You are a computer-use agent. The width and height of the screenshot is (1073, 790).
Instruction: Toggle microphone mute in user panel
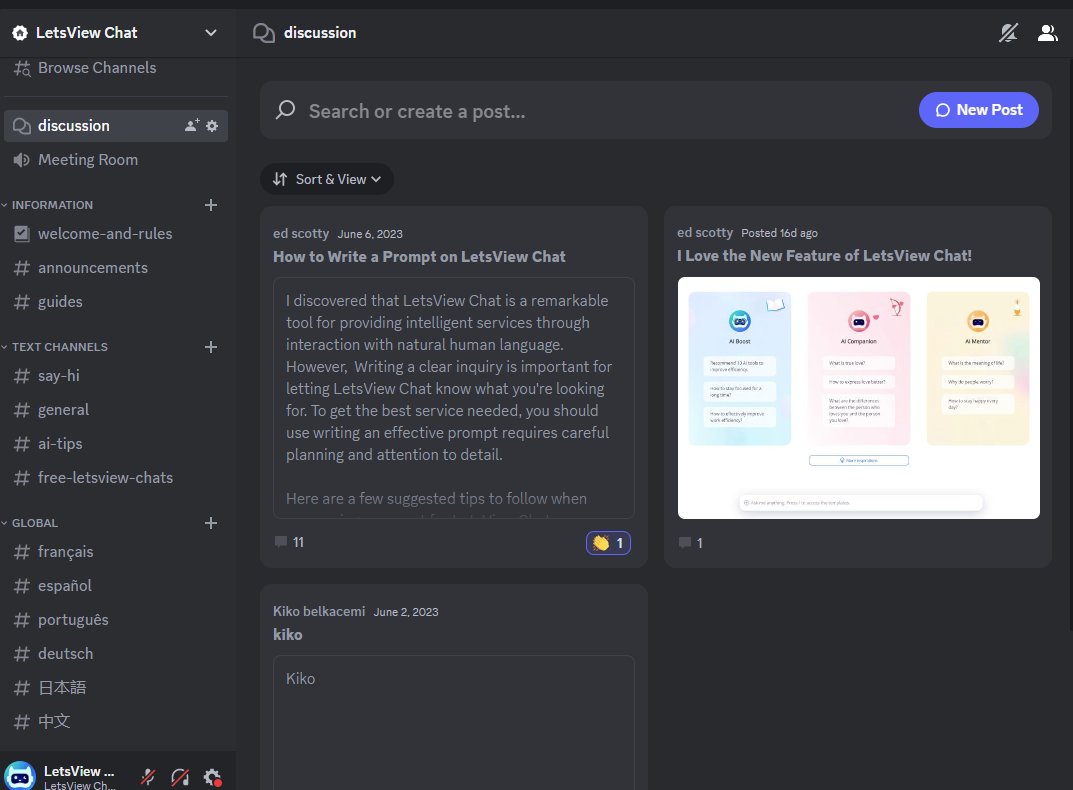[x=148, y=777]
